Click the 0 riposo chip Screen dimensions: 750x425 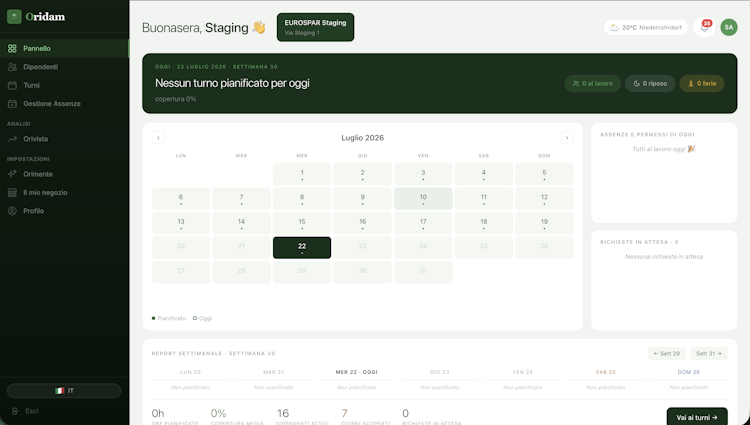tap(650, 84)
